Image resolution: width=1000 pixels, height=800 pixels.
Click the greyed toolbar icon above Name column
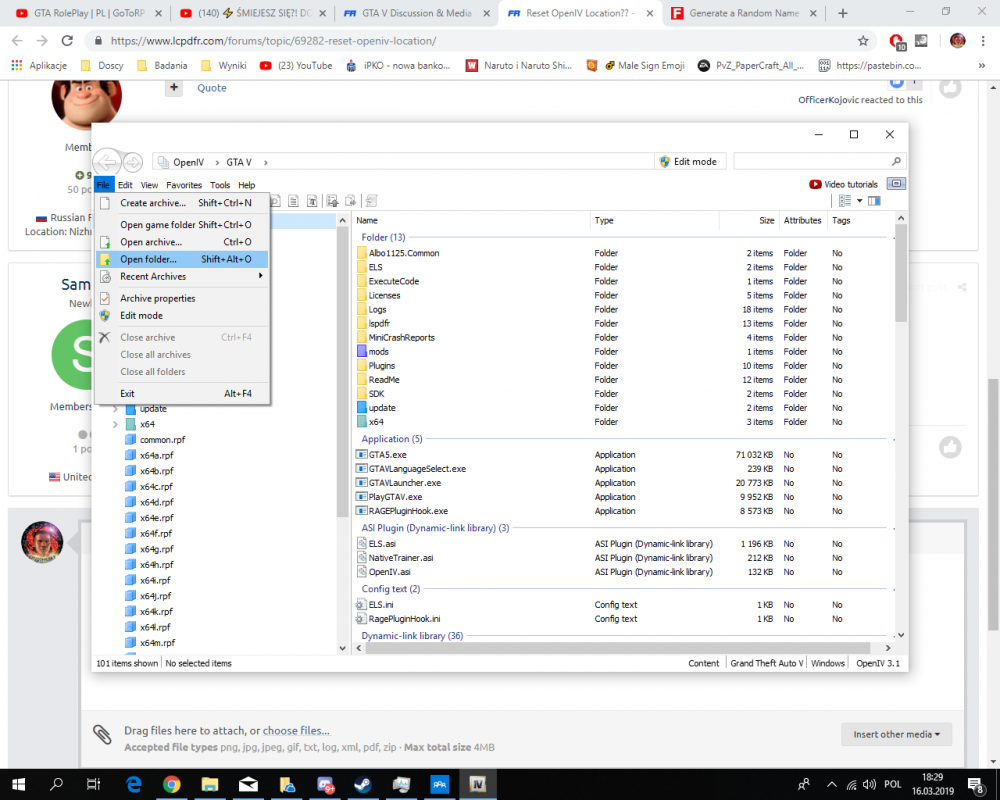click(371, 201)
